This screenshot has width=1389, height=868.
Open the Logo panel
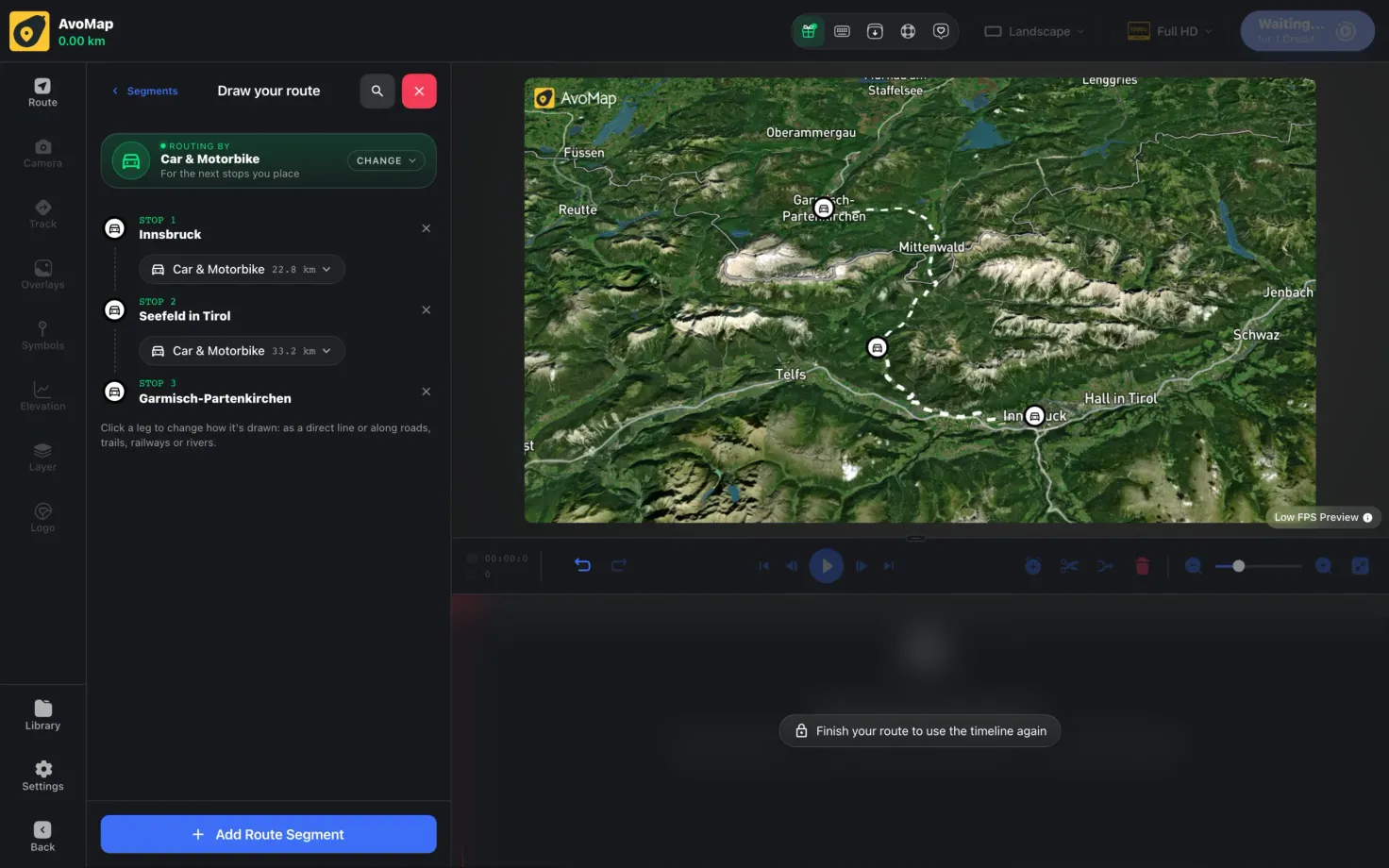pos(42,518)
